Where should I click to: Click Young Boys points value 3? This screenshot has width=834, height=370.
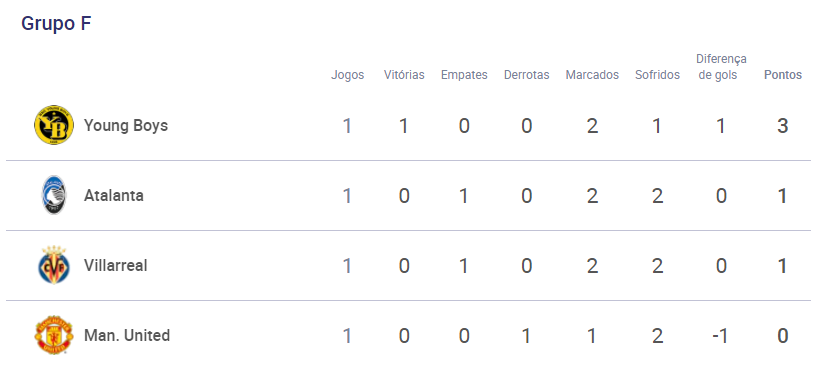coord(782,126)
